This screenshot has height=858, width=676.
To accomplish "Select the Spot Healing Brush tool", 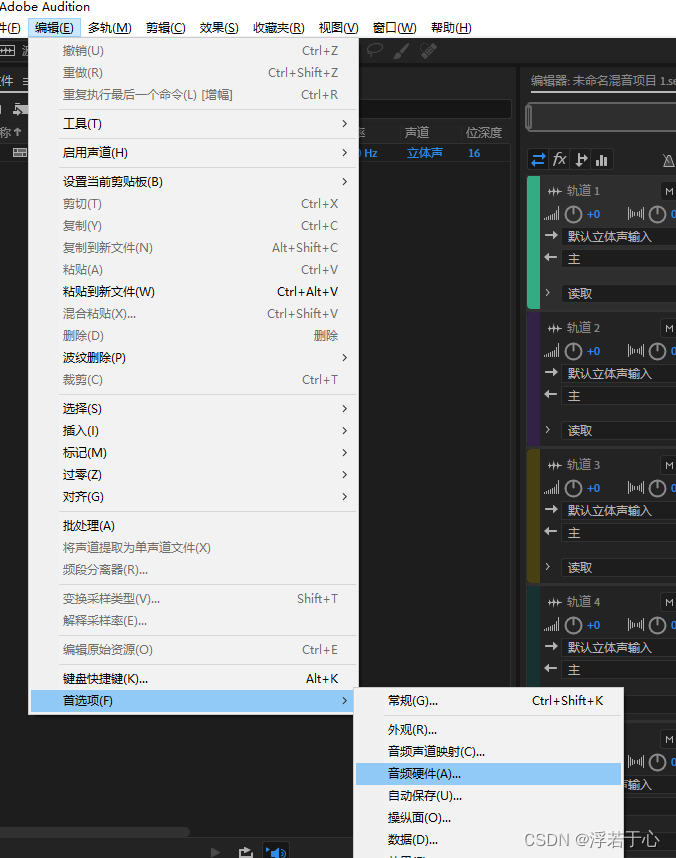I will point(428,50).
